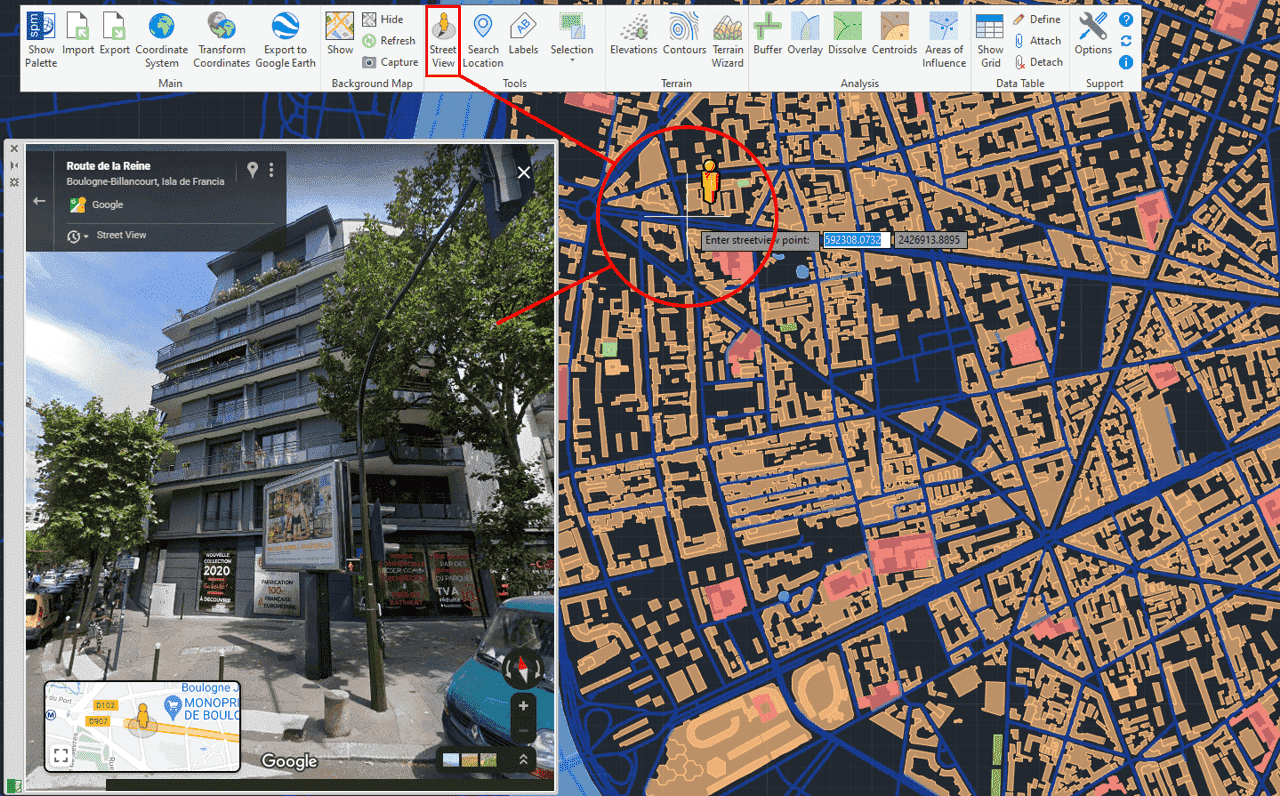Image resolution: width=1280 pixels, height=796 pixels.
Task: Click the Search Location icon
Action: (483, 40)
